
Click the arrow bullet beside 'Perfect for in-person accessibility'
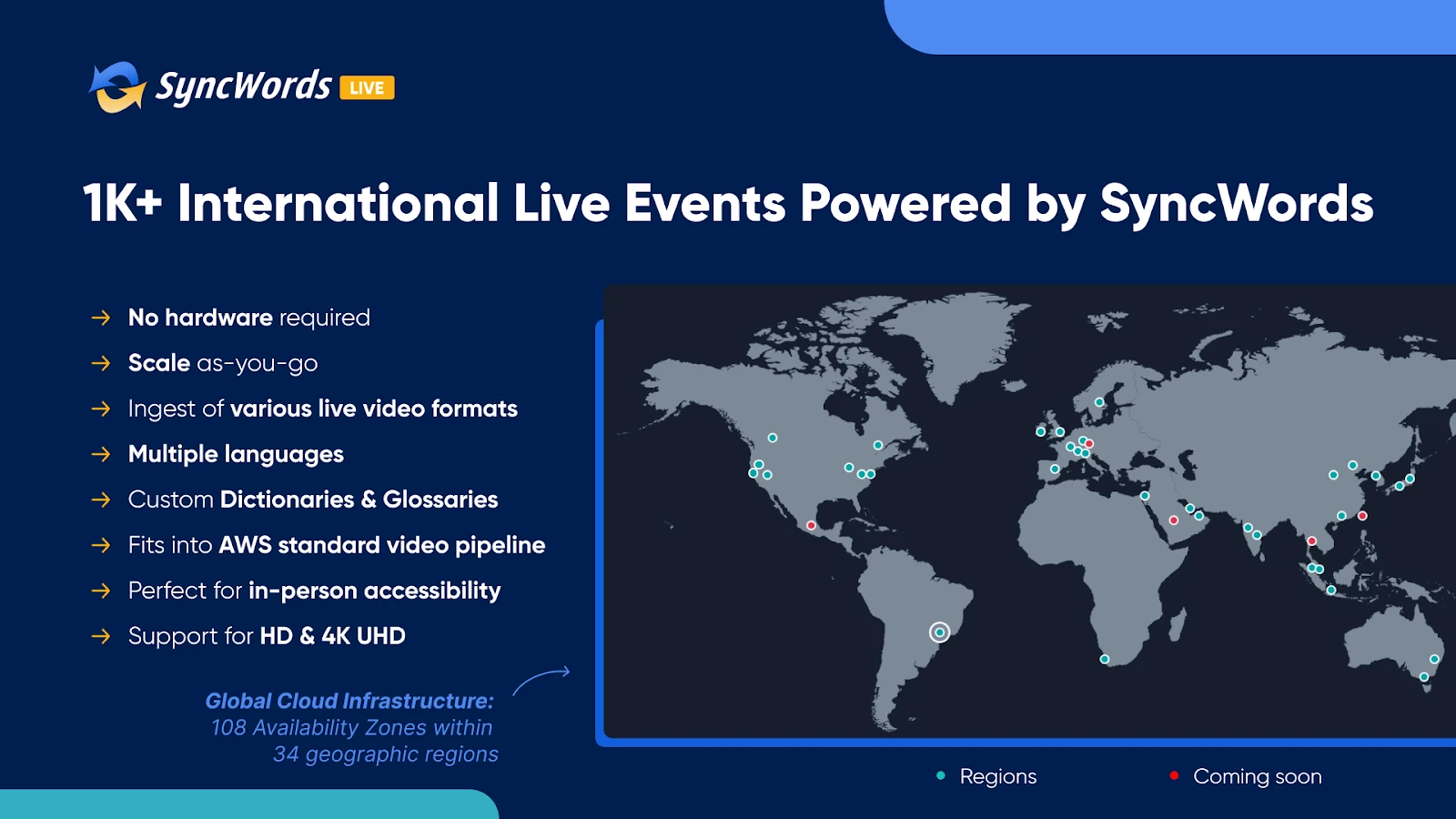pos(101,591)
